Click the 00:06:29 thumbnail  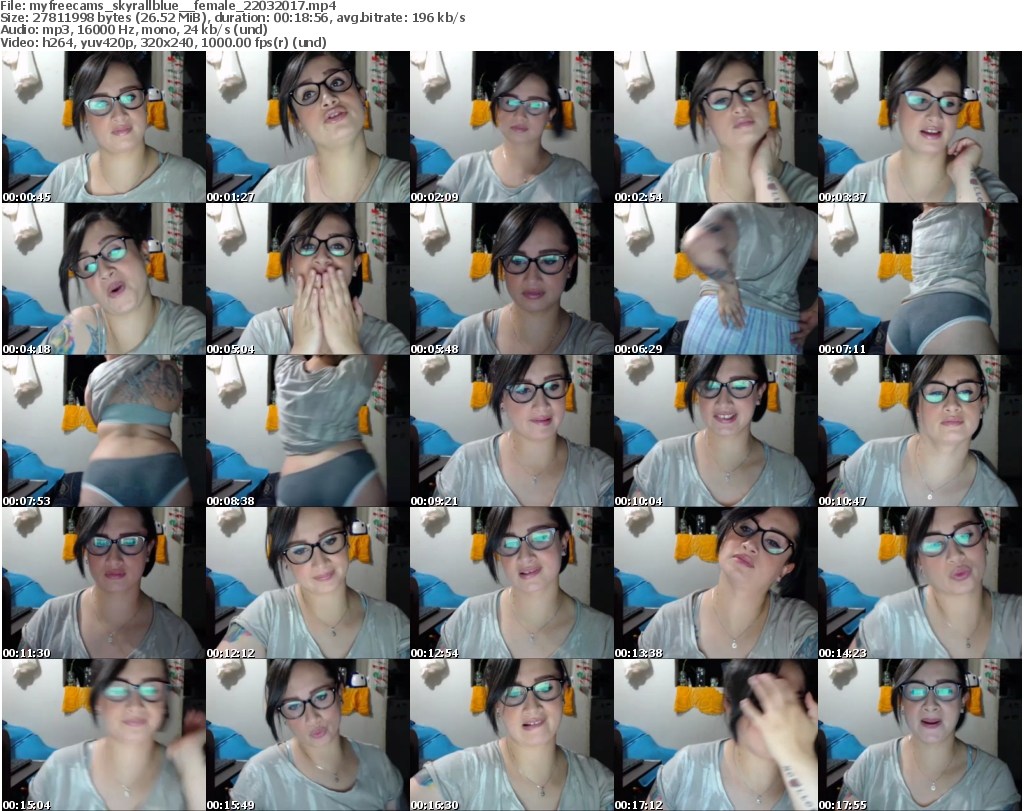[716, 279]
